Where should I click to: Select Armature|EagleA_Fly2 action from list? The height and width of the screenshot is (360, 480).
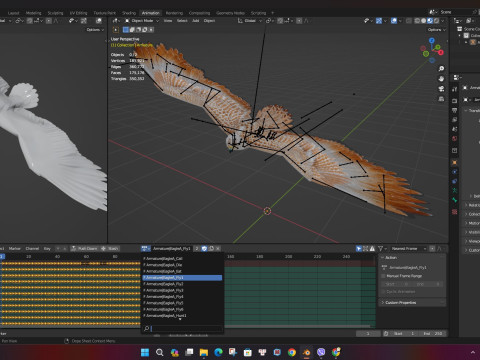(x=182, y=284)
